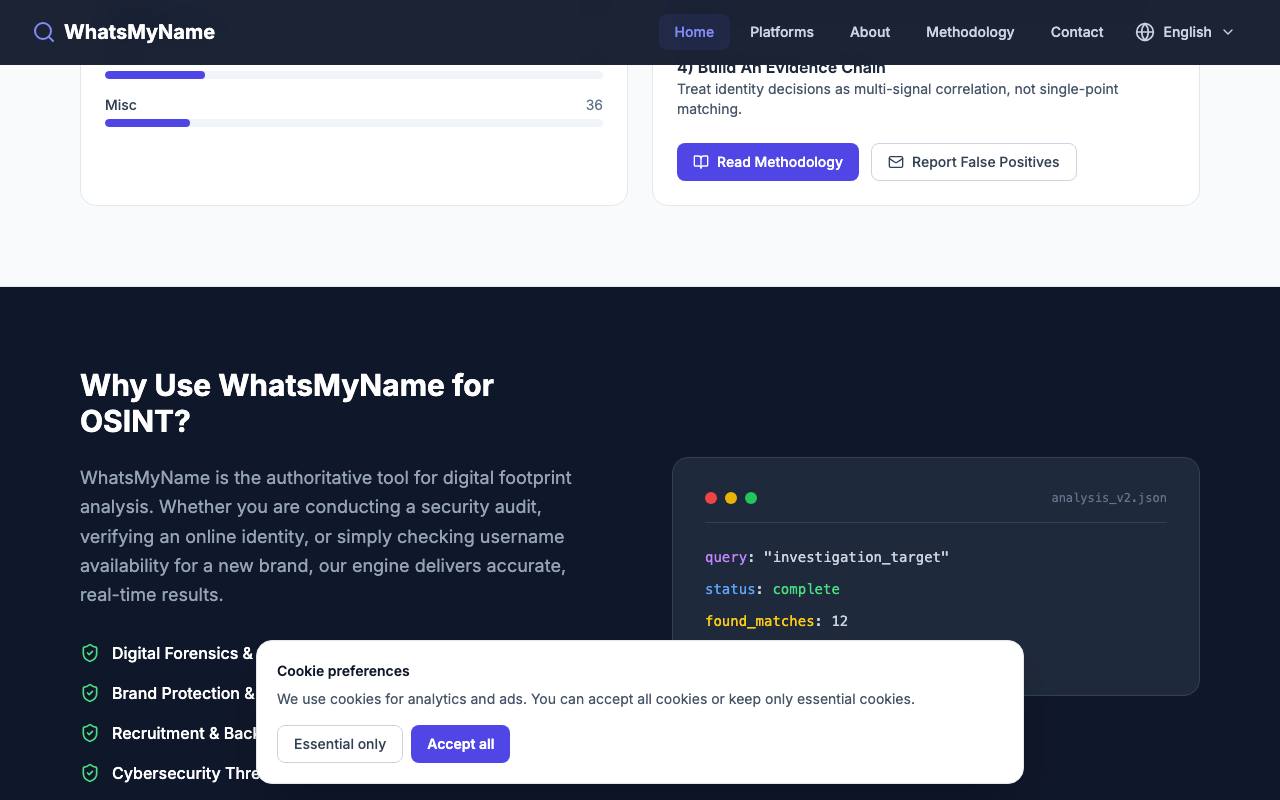The width and height of the screenshot is (1280, 800).
Task: Select the Misc category label
Action: 121,105
